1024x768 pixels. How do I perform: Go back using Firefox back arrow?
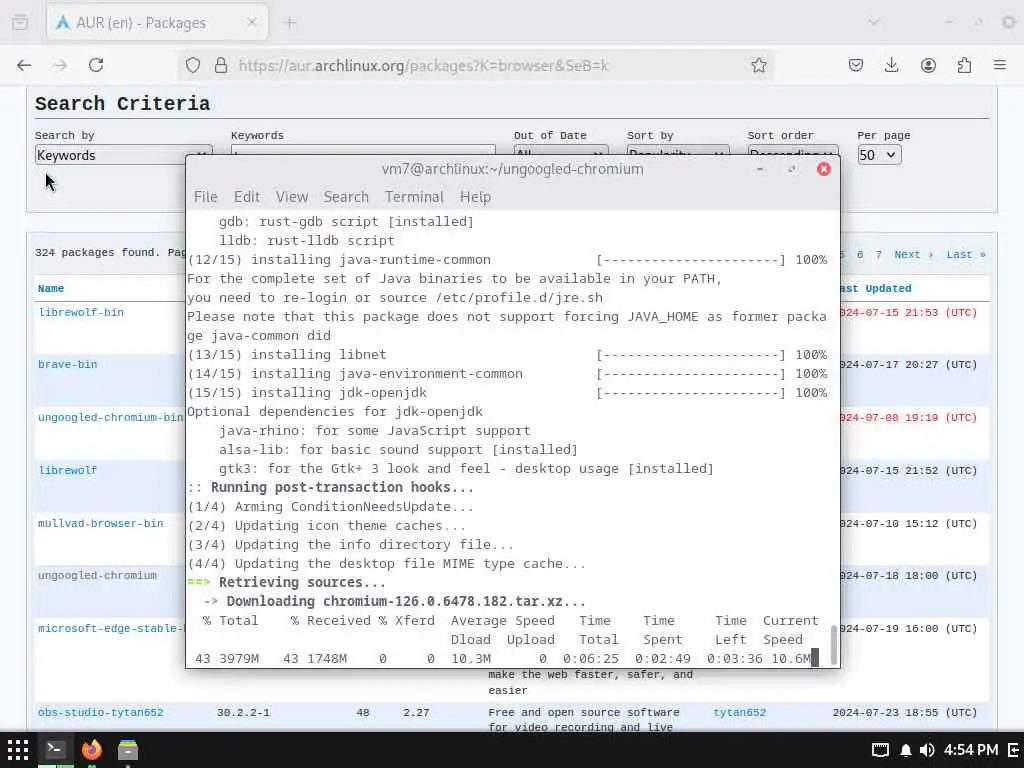24,65
